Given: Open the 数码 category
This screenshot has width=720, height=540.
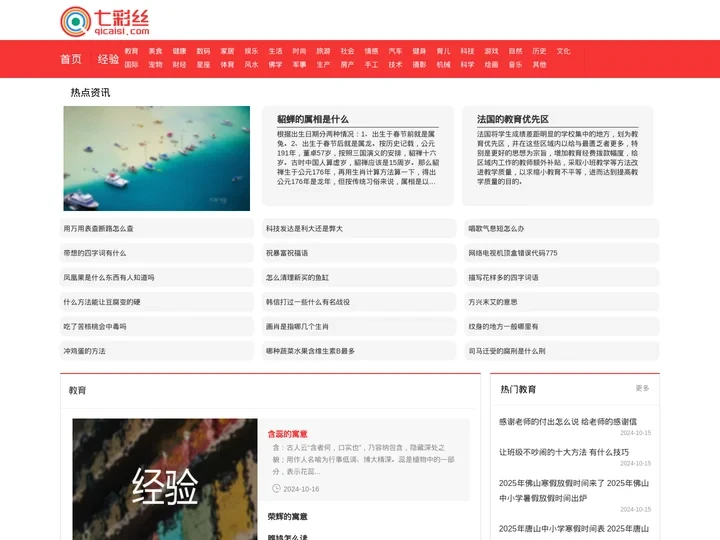Looking at the screenshot, I should point(203,51).
